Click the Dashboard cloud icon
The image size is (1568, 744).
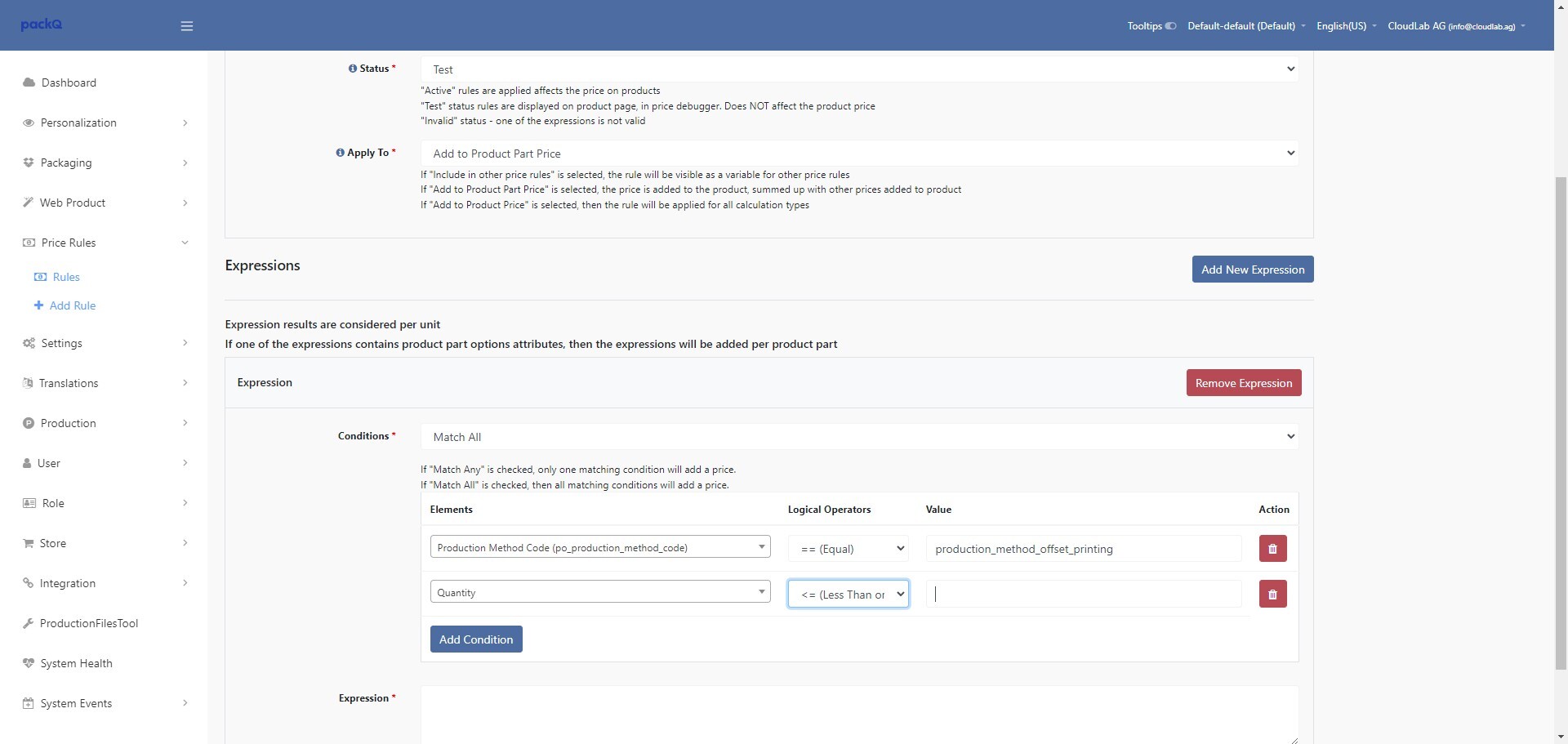(29, 82)
